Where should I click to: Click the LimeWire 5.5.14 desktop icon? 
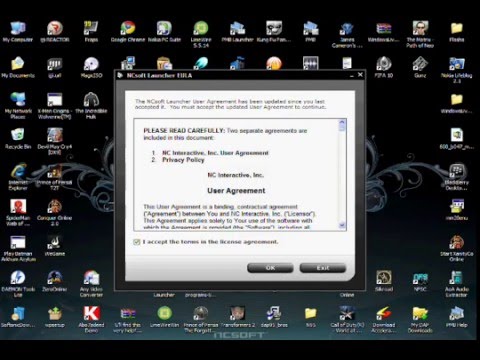click(201, 34)
